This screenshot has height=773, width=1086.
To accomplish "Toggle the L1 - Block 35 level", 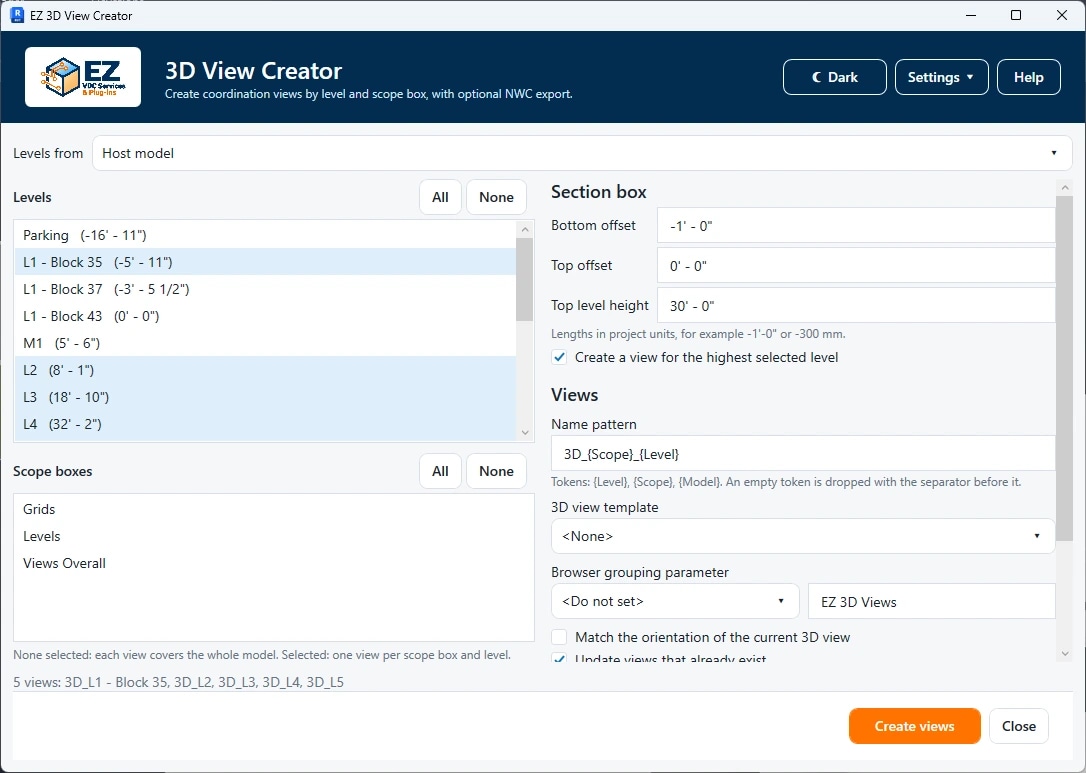I will point(265,262).
